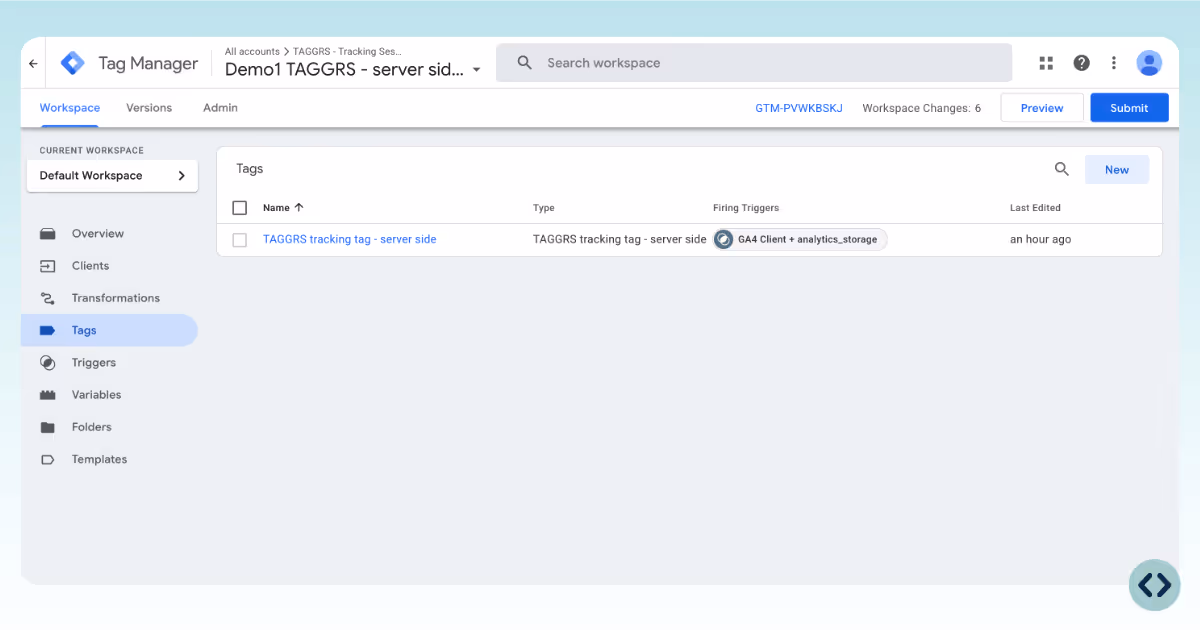Open the three-dot more options menu

coord(1113,63)
